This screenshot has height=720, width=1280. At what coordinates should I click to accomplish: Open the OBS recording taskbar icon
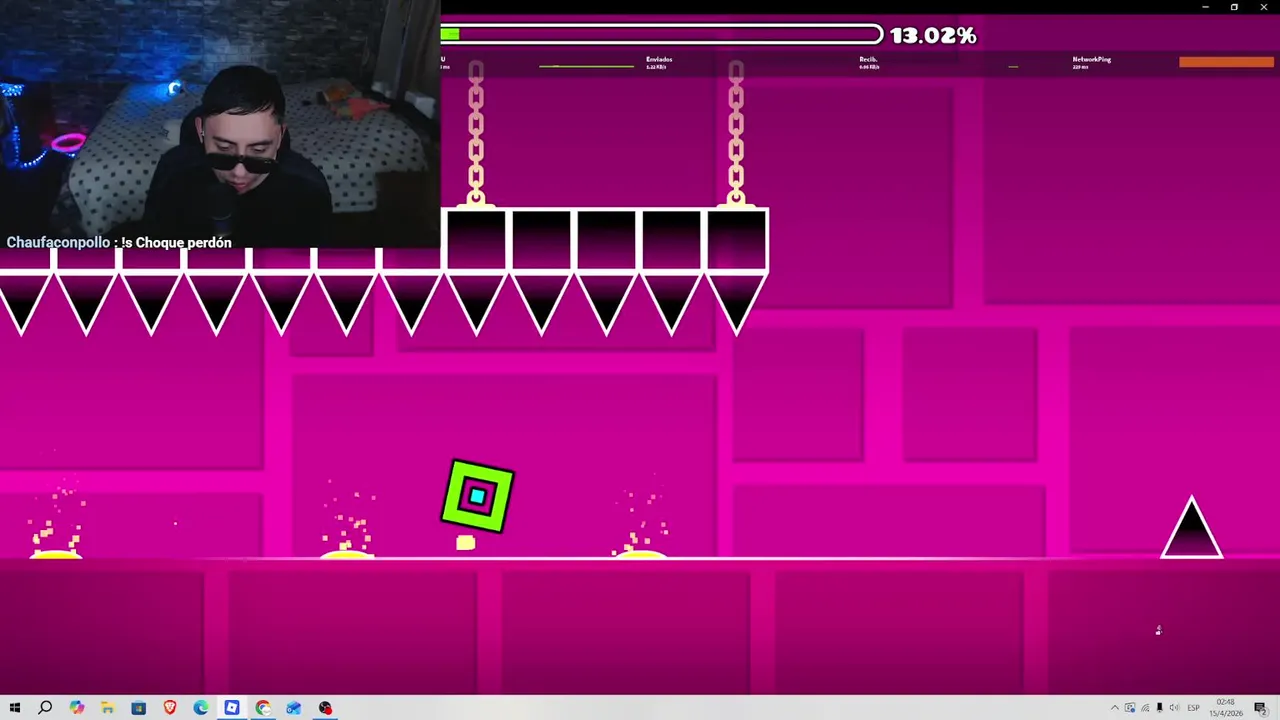coord(325,708)
